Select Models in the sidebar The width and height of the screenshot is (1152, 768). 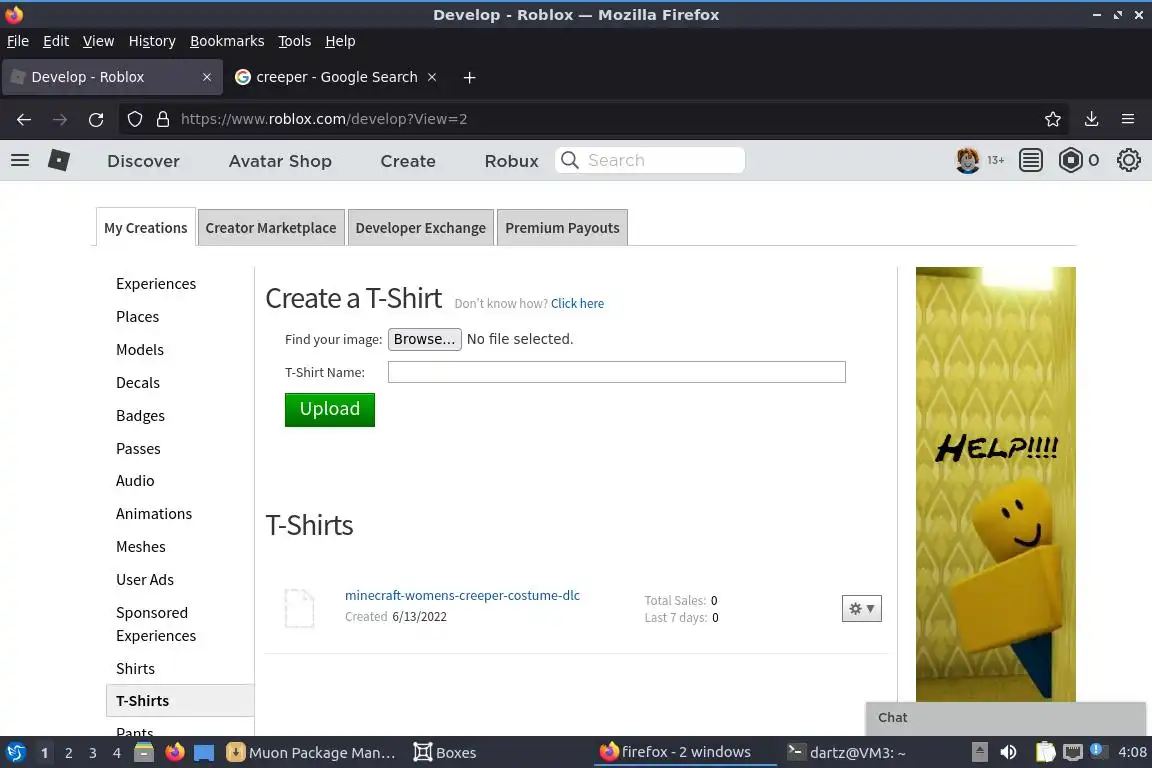tap(140, 350)
